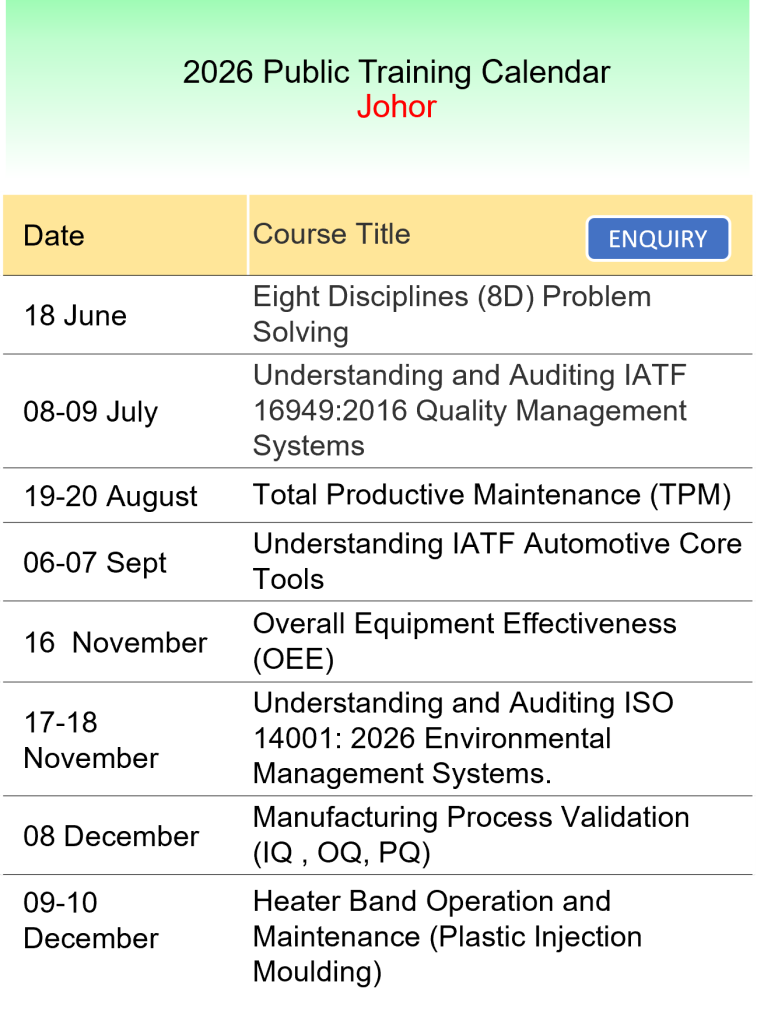This screenshot has width=757, height=1024.
Task: Open Eight Disciplines (8D) Problem Solving course
Action: [451, 314]
